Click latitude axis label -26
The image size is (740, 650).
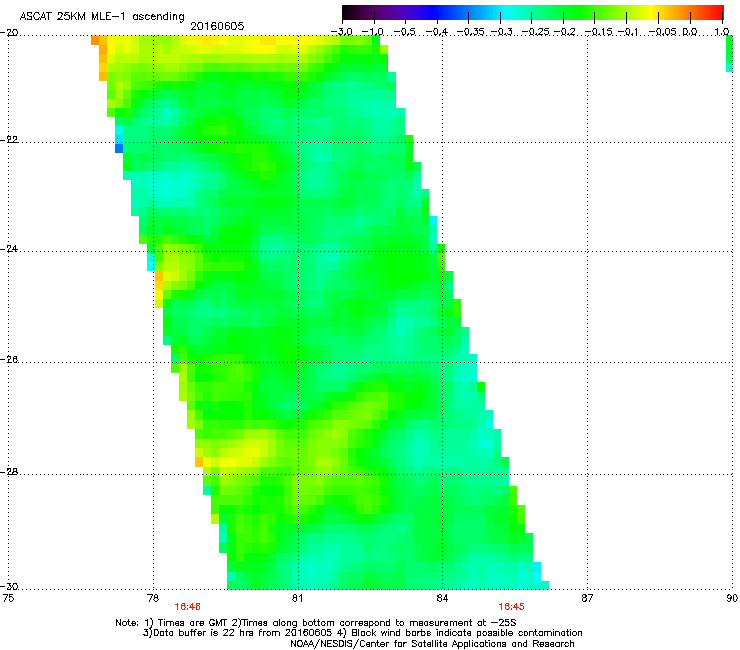[9, 360]
